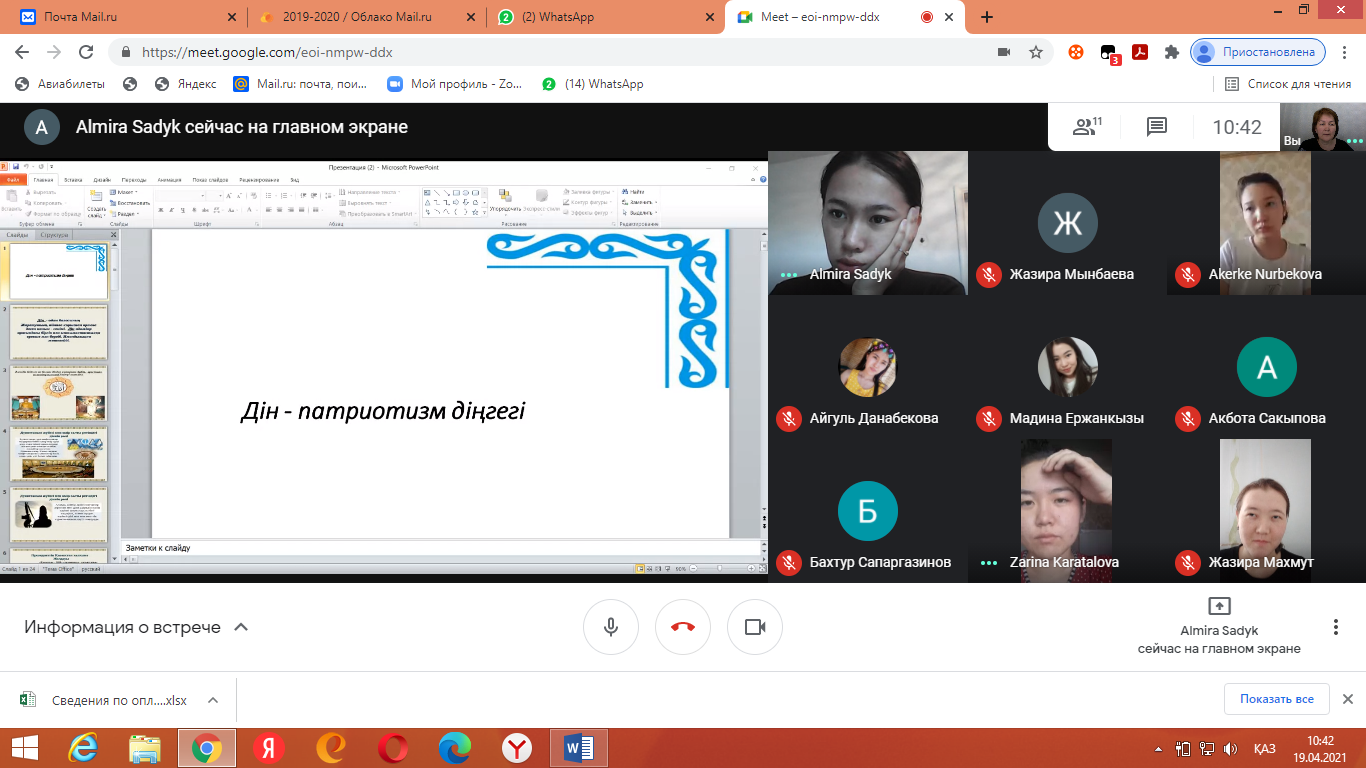Toggle the microphone on or off
The width and height of the screenshot is (1366, 768).
[611, 627]
